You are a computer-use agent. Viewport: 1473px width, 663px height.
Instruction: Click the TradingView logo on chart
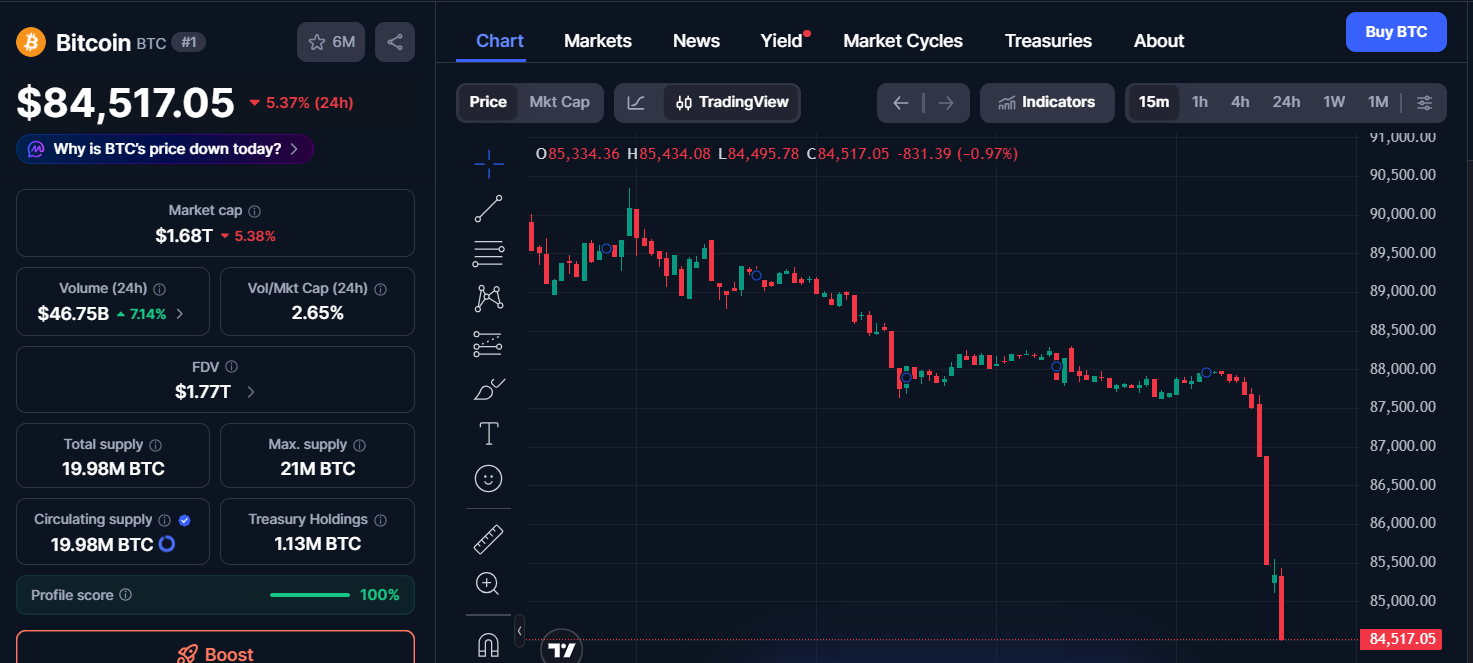561,649
